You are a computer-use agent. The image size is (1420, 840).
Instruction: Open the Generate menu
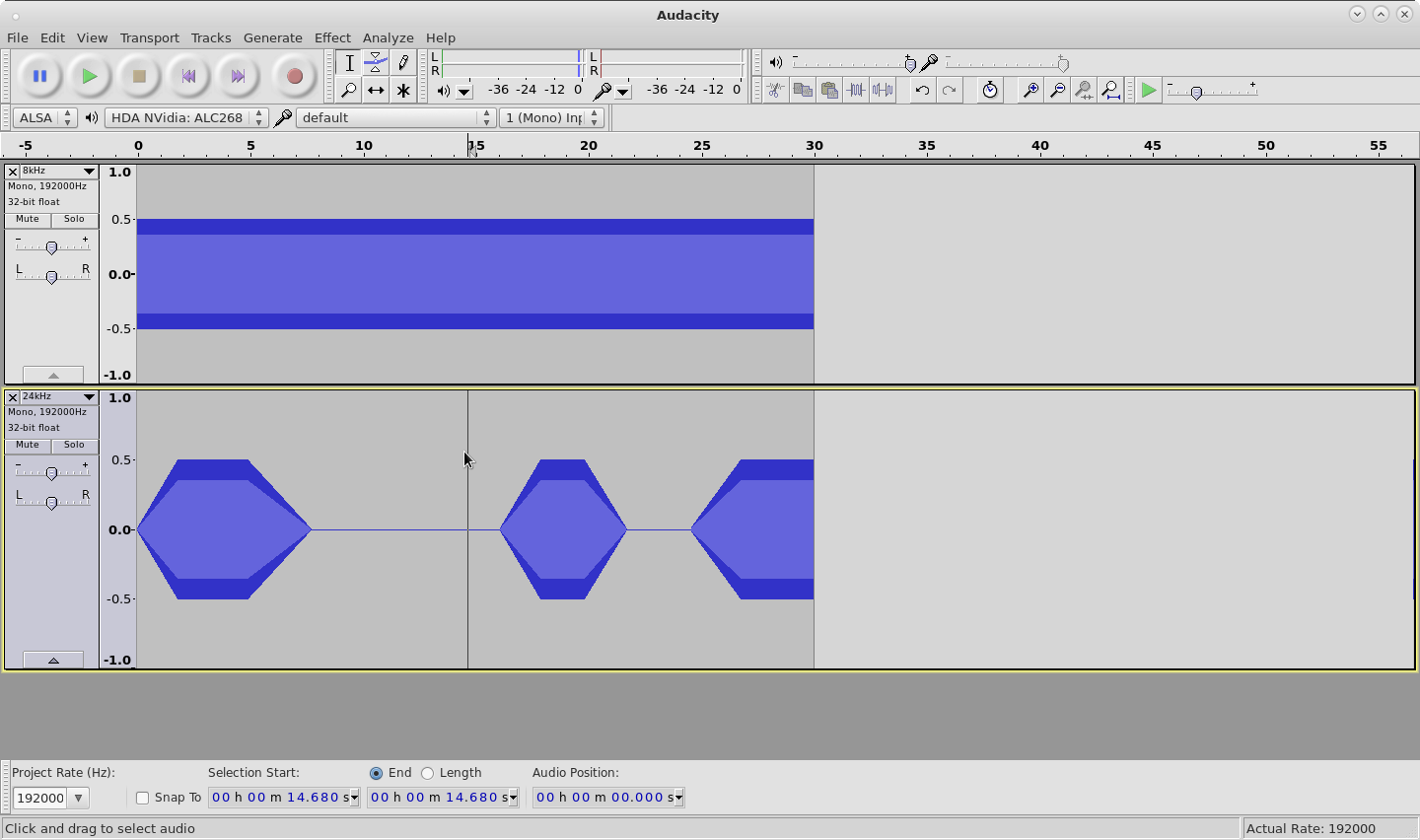pyautogui.click(x=272, y=37)
